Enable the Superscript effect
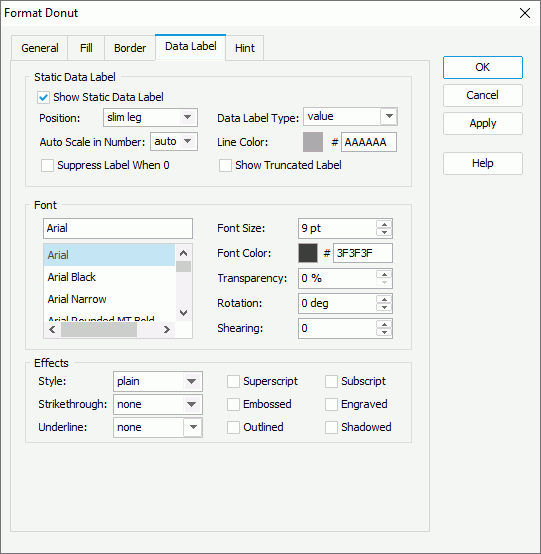Image resolution: width=541 pixels, height=554 pixels. click(233, 382)
